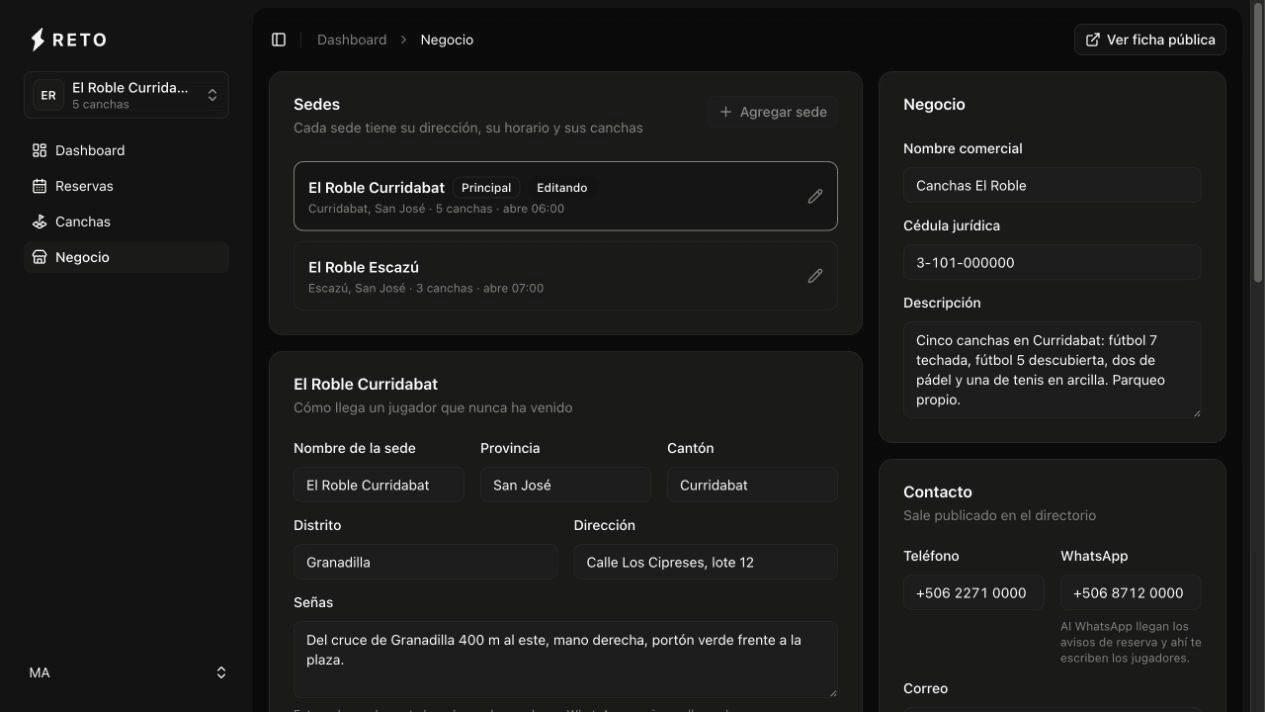The height and width of the screenshot is (712, 1265).
Task: Go to Dashboard breadcrumb link
Action: [x=352, y=40]
